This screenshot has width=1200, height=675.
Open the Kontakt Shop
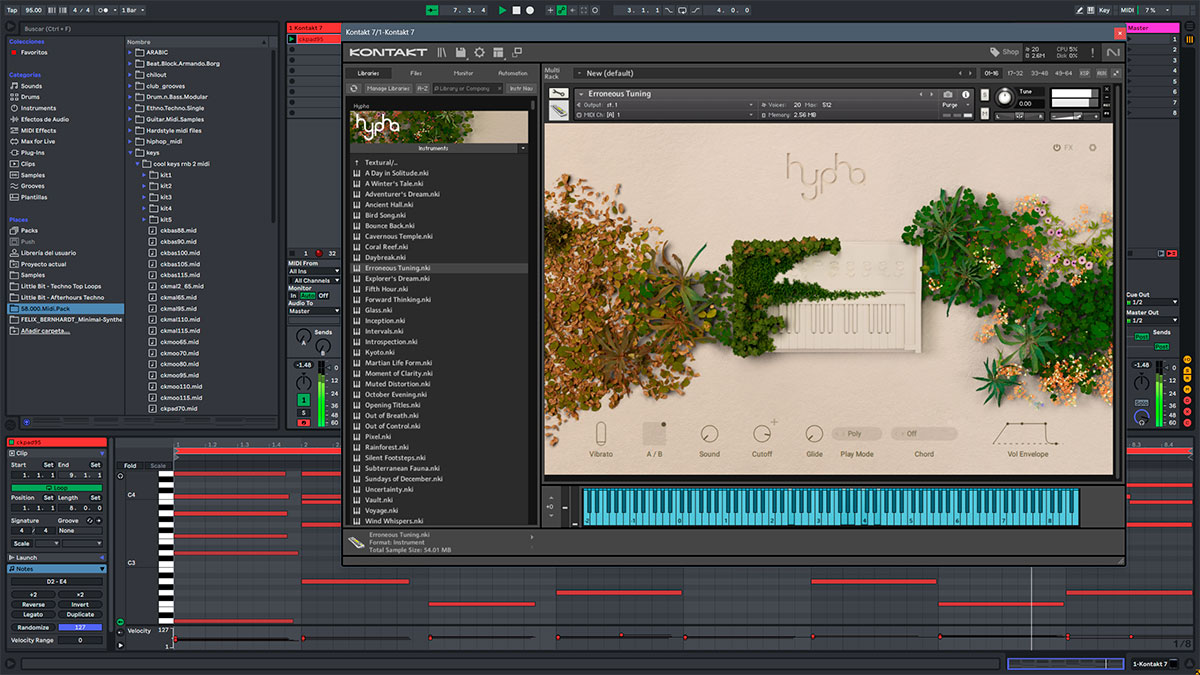click(x=1005, y=52)
